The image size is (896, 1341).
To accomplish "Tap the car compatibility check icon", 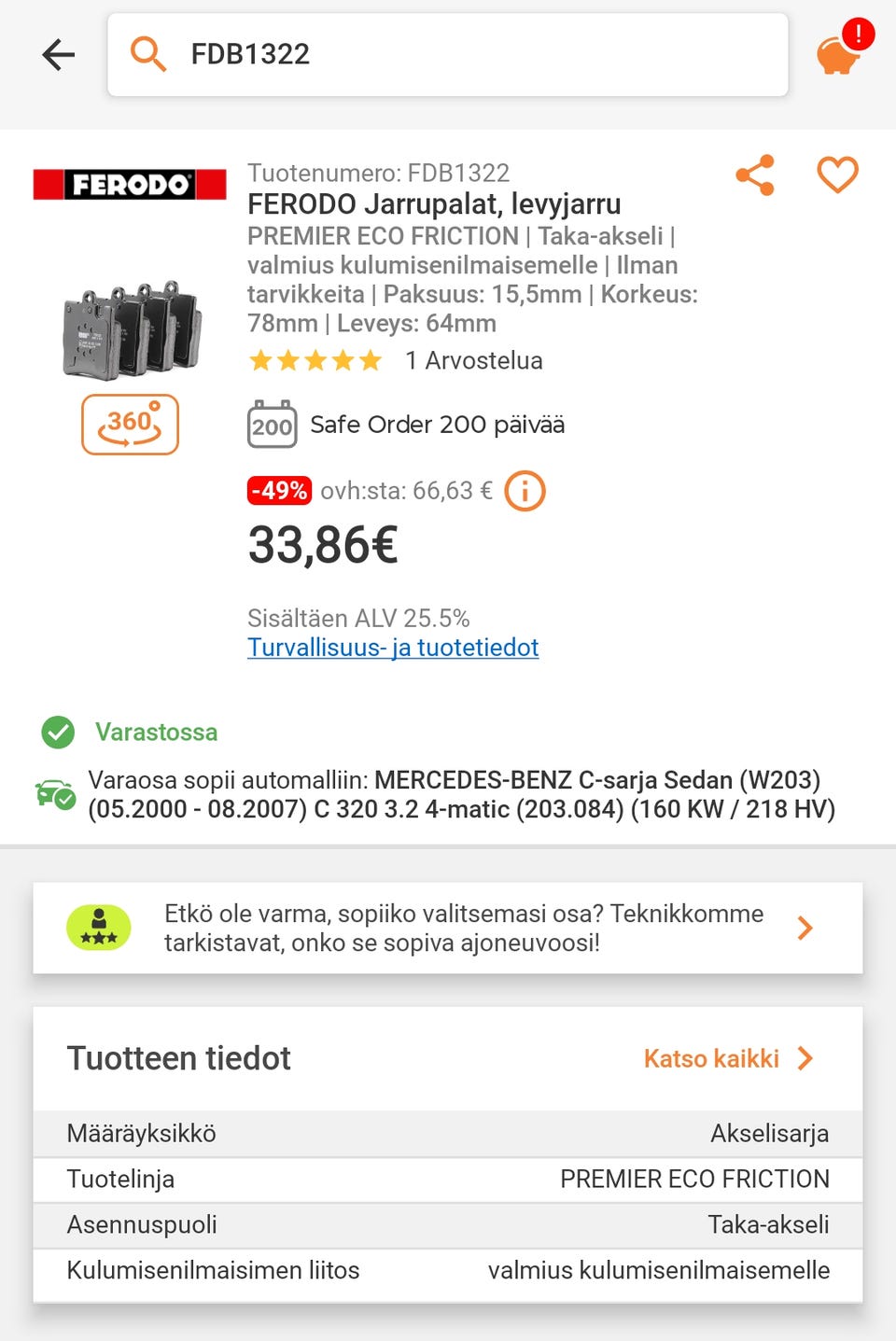I will 55,794.
